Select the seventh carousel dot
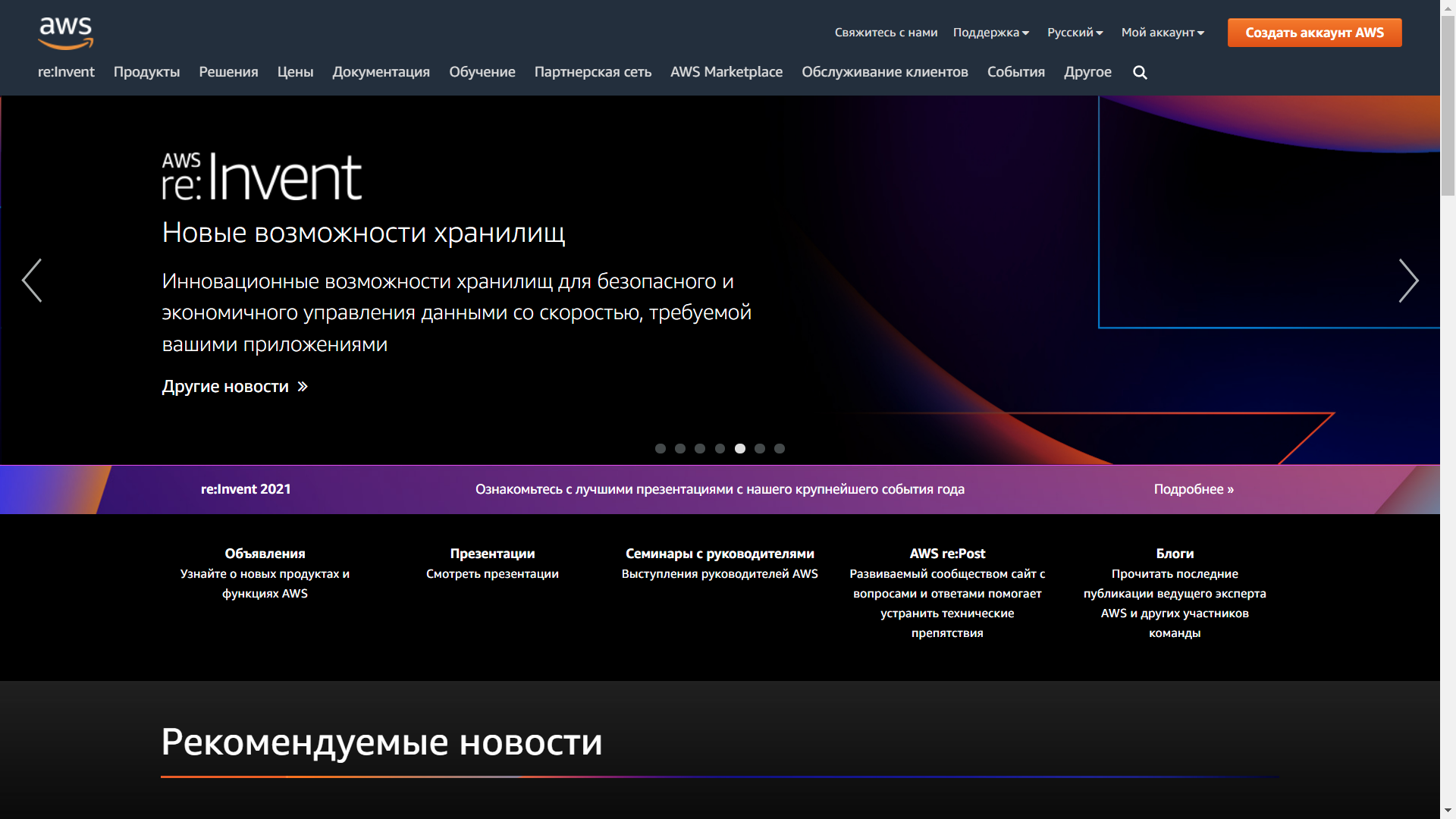This screenshot has height=819, width=1456. (780, 449)
